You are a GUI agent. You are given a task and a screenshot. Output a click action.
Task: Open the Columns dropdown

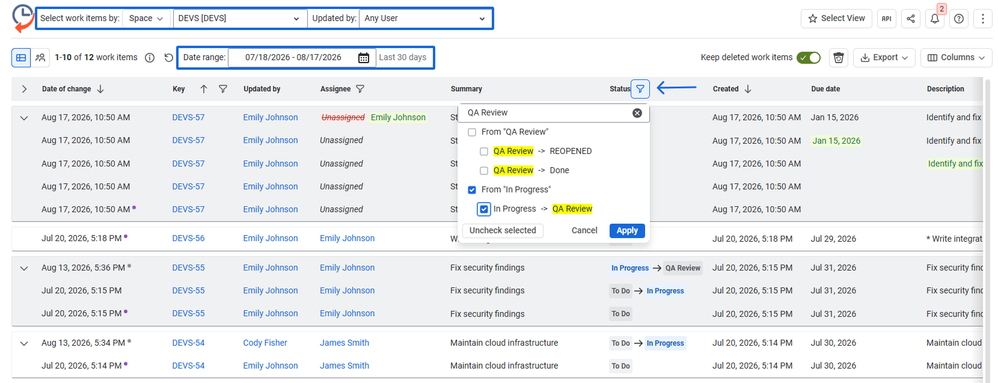pyautogui.click(x=956, y=57)
